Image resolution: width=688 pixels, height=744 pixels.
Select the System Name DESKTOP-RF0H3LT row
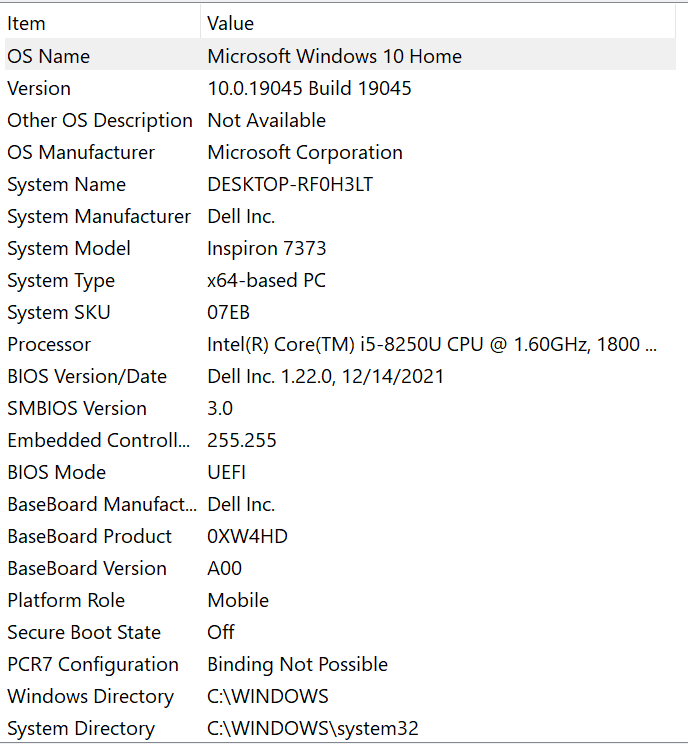tap(340, 184)
